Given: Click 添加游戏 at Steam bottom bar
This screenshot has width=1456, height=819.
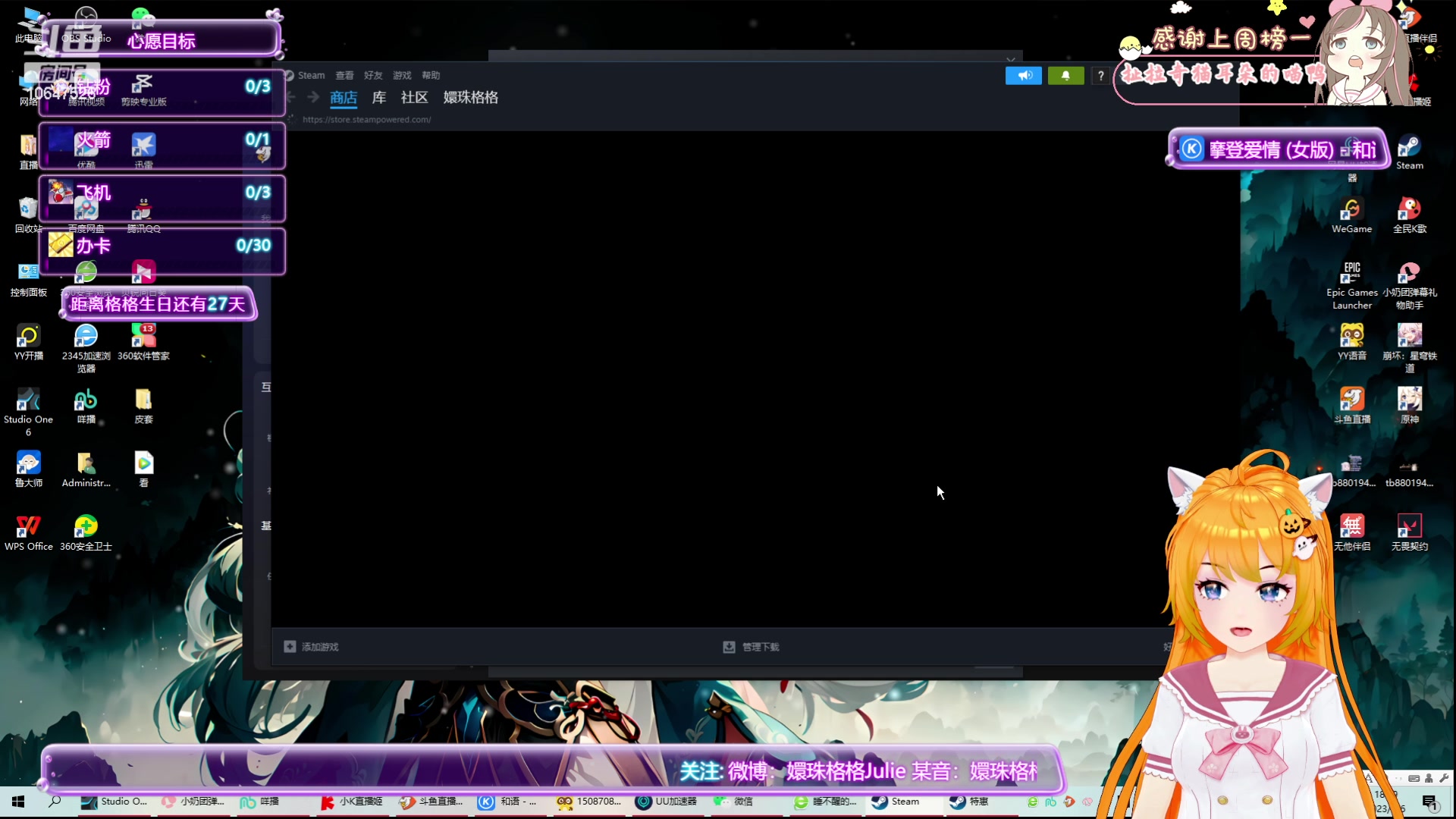Looking at the screenshot, I should [312, 647].
